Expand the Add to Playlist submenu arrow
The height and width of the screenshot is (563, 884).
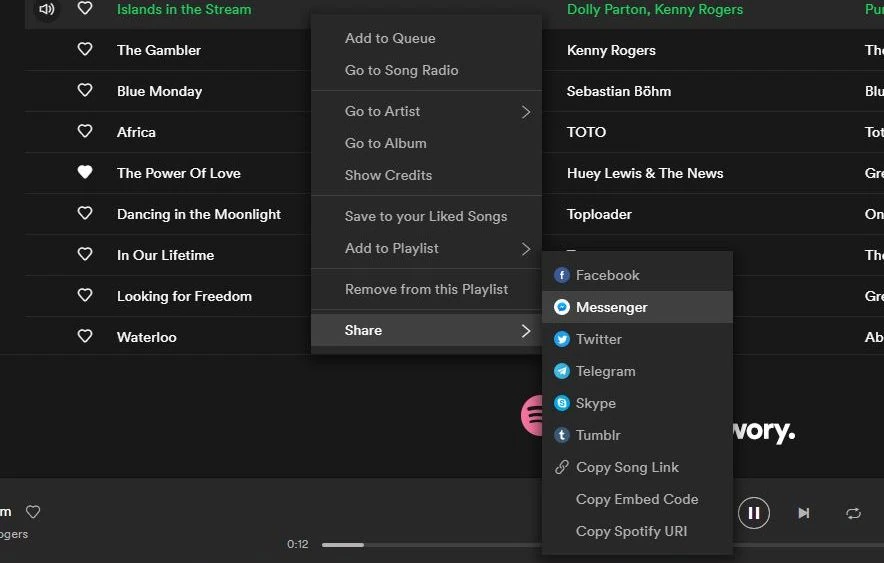tap(526, 248)
